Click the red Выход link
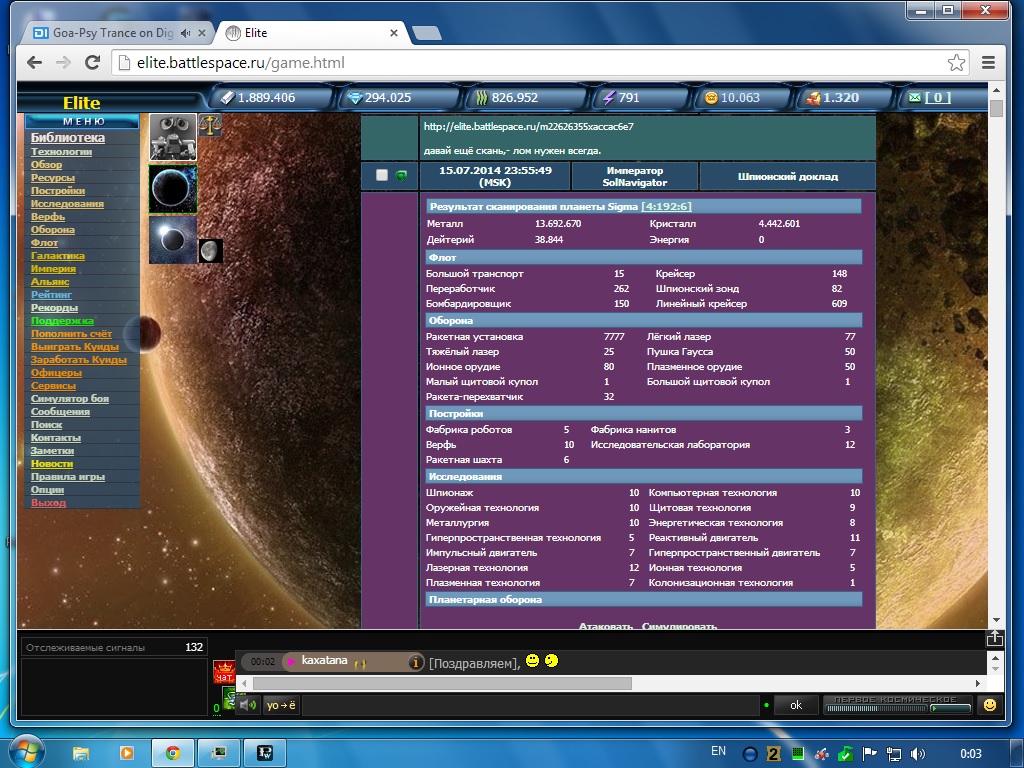This screenshot has width=1024, height=768. [48, 503]
